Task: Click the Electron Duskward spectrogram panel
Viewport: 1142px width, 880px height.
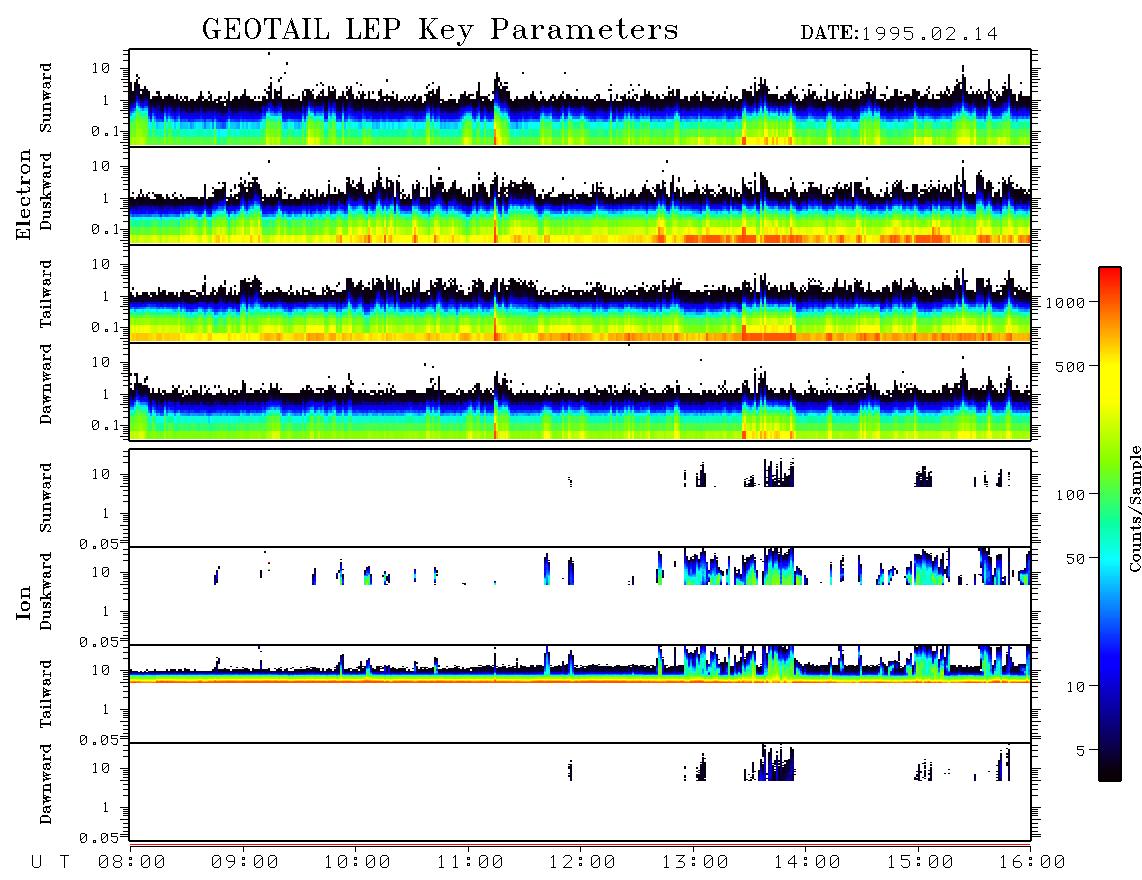Action: pos(580,195)
